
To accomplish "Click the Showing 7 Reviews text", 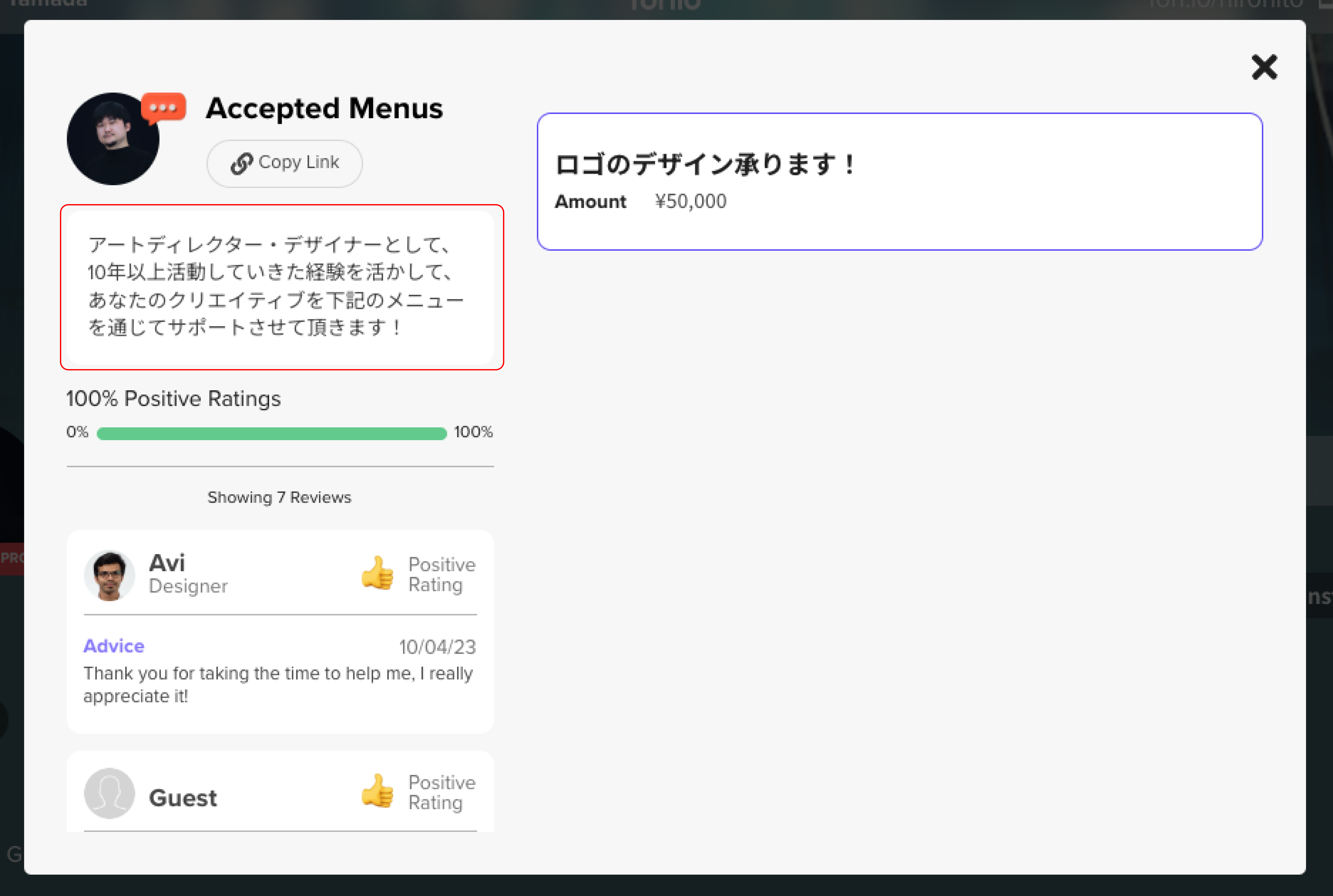I will (x=279, y=497).
